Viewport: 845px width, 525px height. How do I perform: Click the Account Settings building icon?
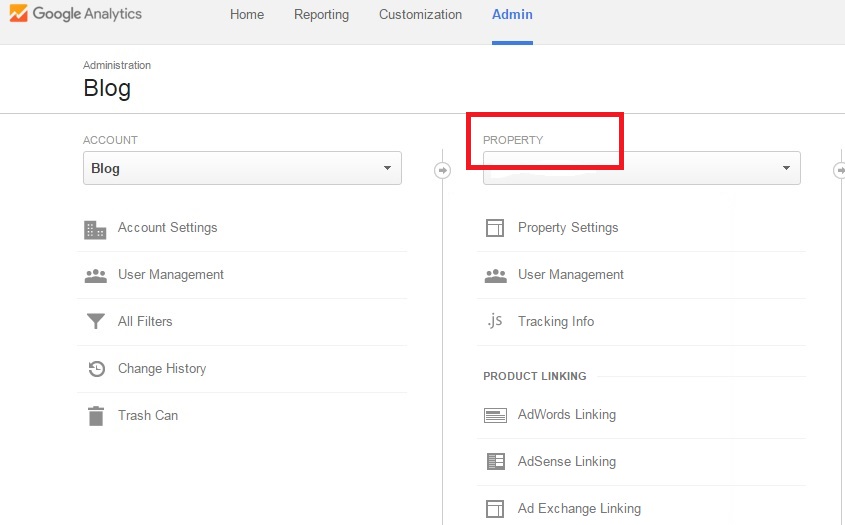pos(95,229)
